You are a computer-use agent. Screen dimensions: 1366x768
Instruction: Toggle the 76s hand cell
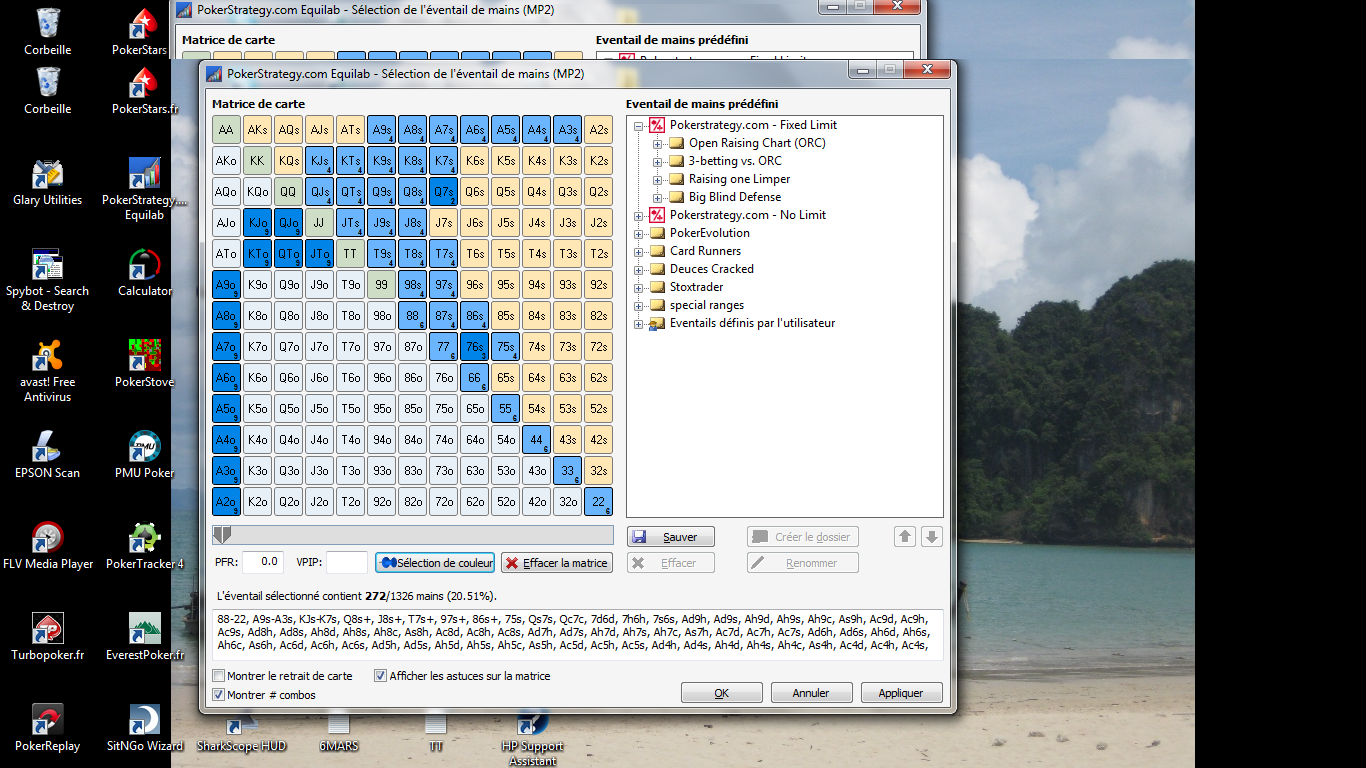pyautogui.click(x=474, y=347)
